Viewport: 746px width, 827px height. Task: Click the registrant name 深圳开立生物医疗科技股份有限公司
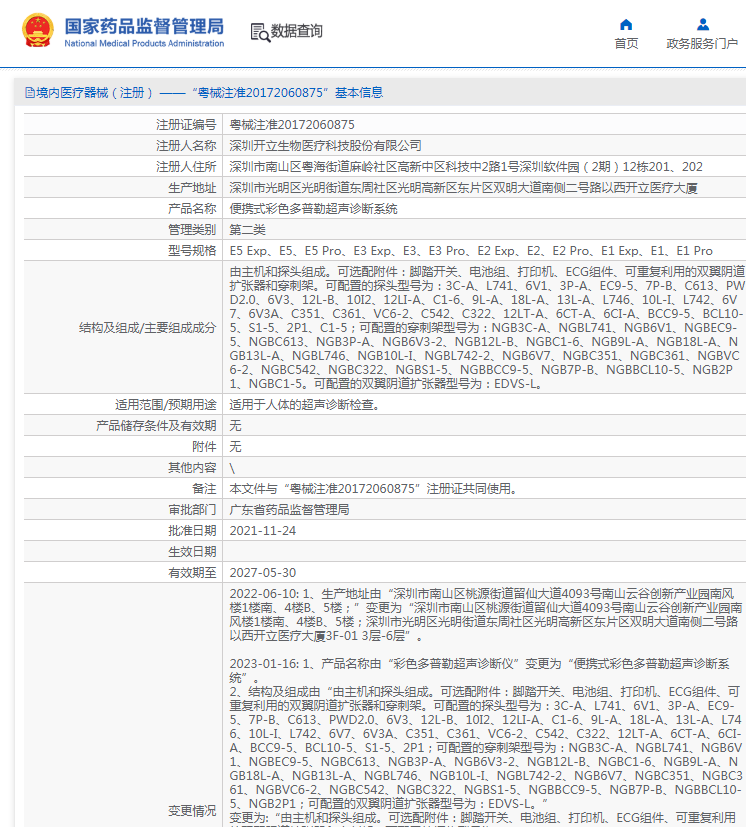tap(326, 146)
